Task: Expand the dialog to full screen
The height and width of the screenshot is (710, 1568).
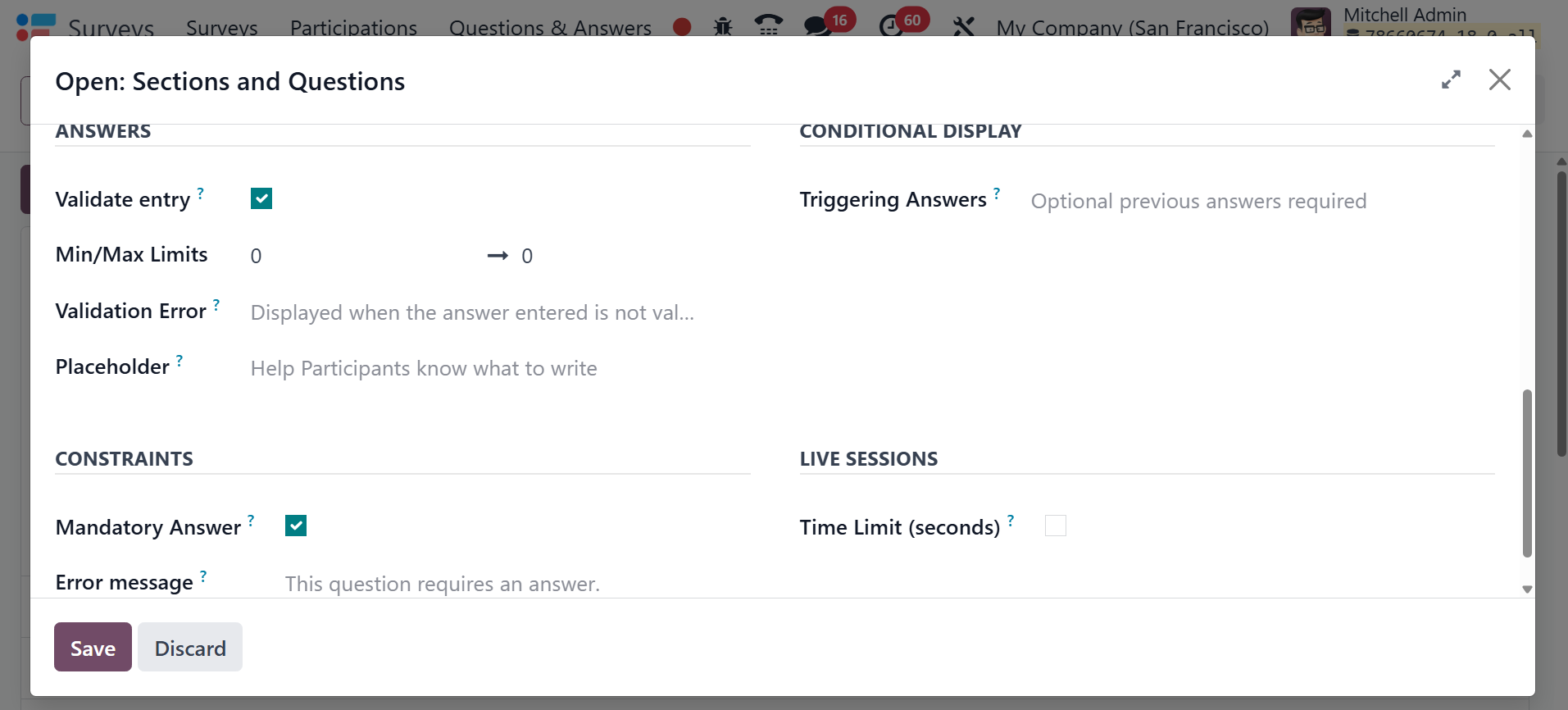Action: coord(1451,80)
